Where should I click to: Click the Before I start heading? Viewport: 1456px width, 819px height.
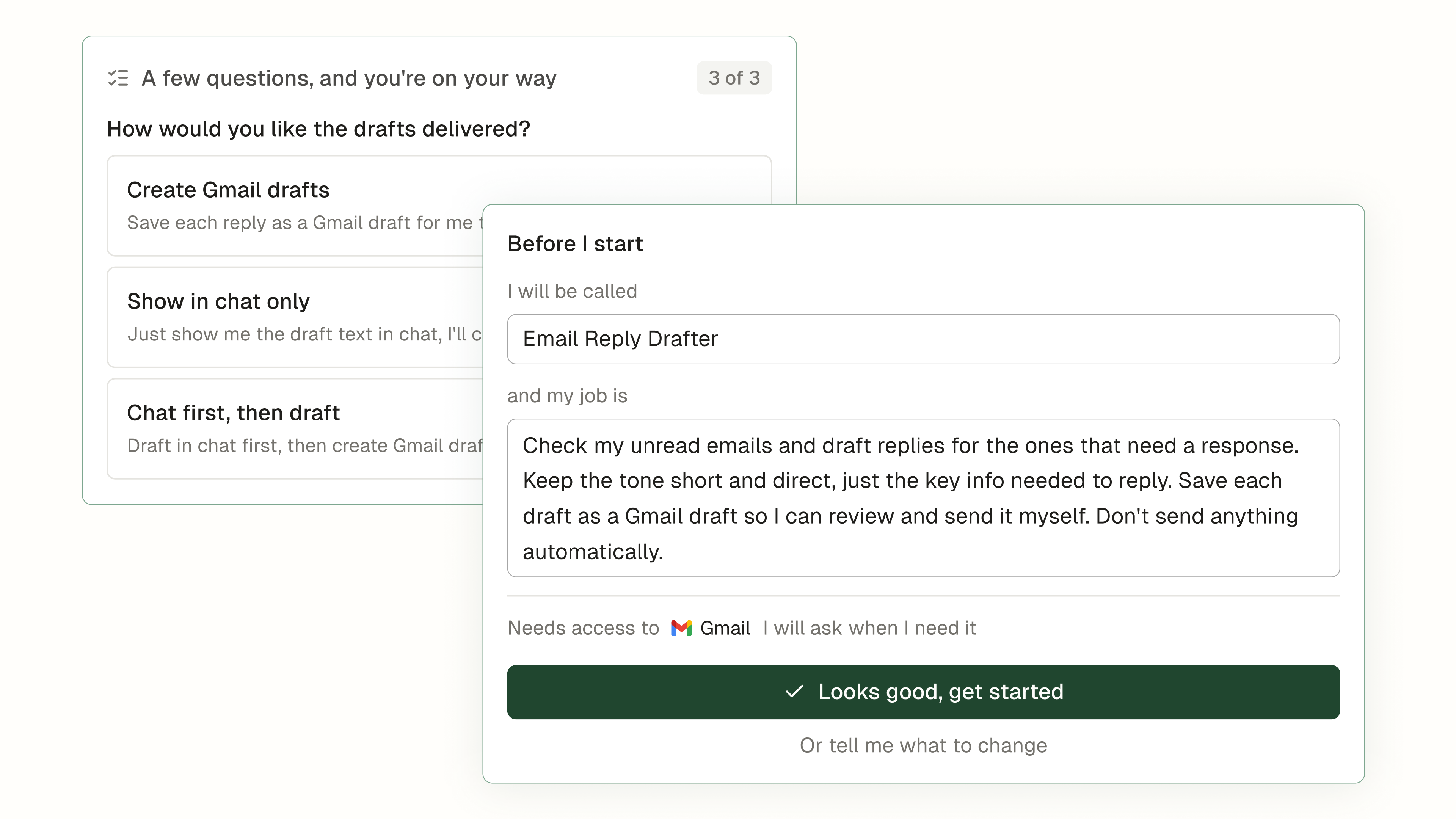(x=575, y=243)
